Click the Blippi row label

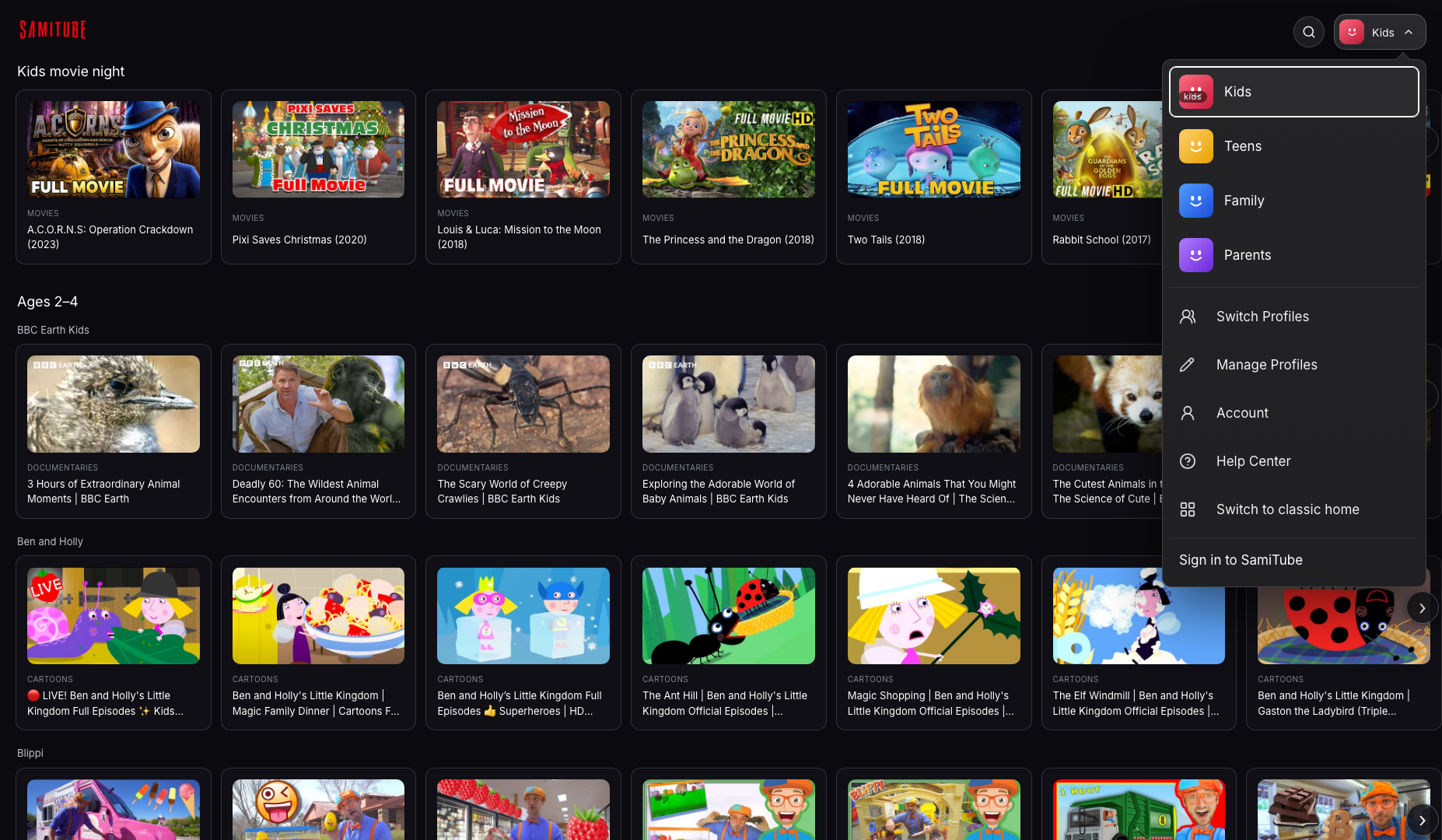[30, 753]
